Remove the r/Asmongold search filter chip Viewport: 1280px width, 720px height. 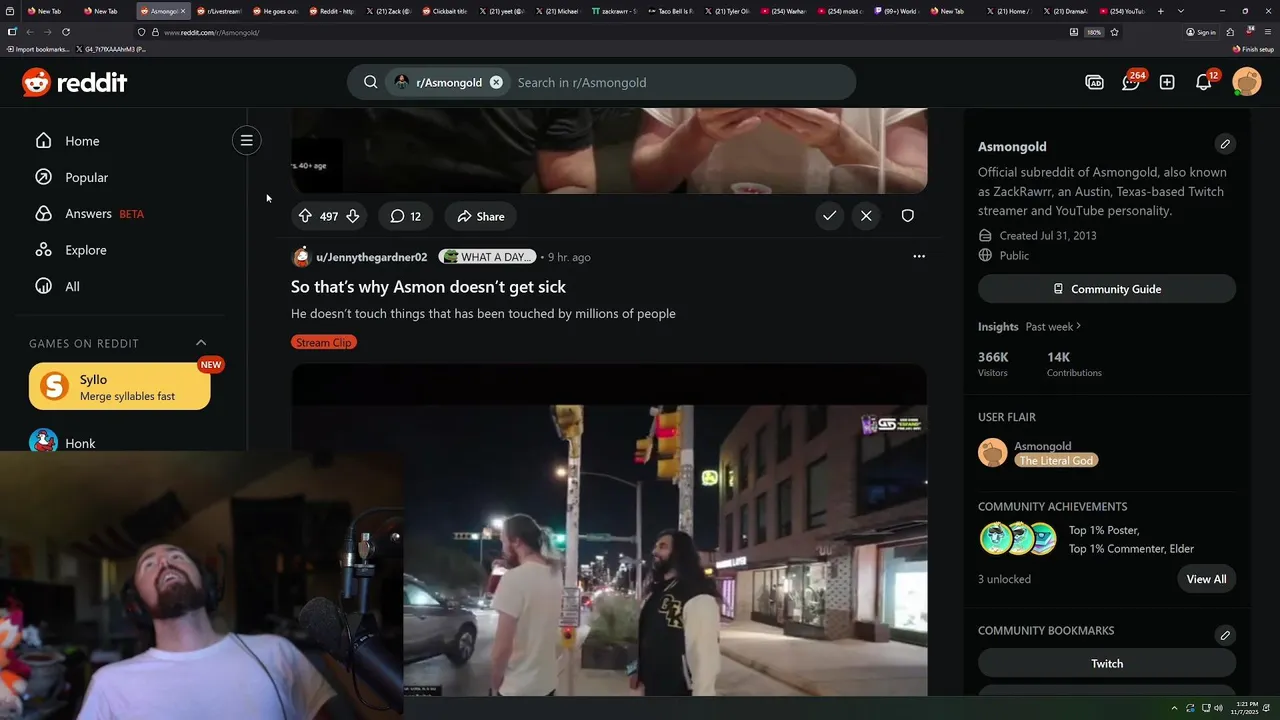[x=496, y=82]
